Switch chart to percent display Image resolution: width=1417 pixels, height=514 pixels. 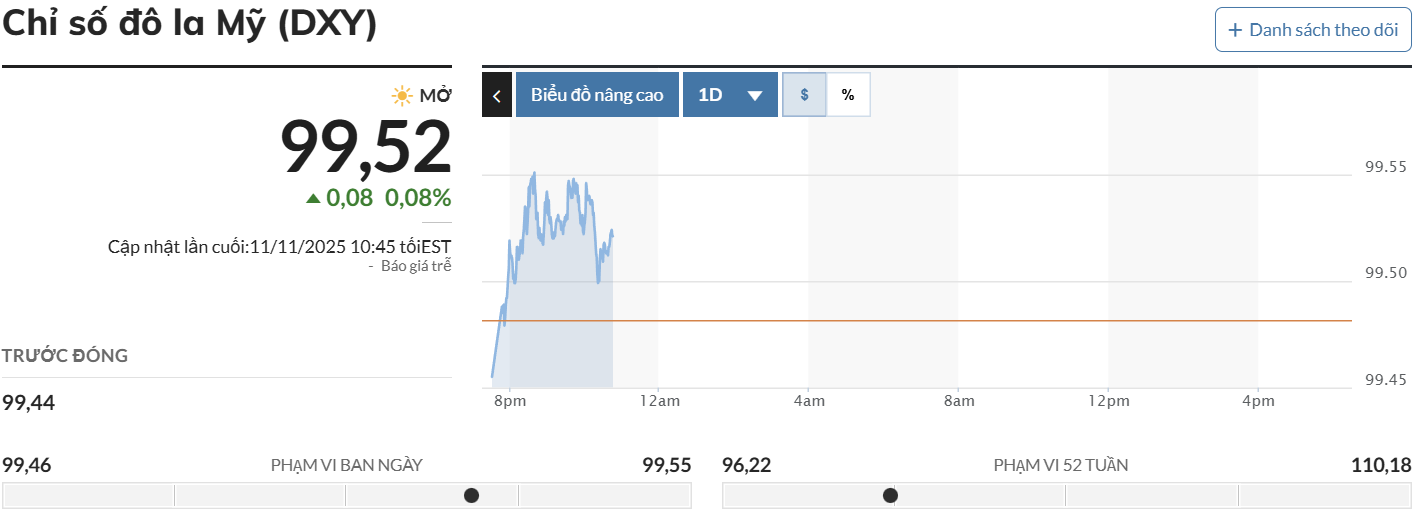tap(848, 95)
